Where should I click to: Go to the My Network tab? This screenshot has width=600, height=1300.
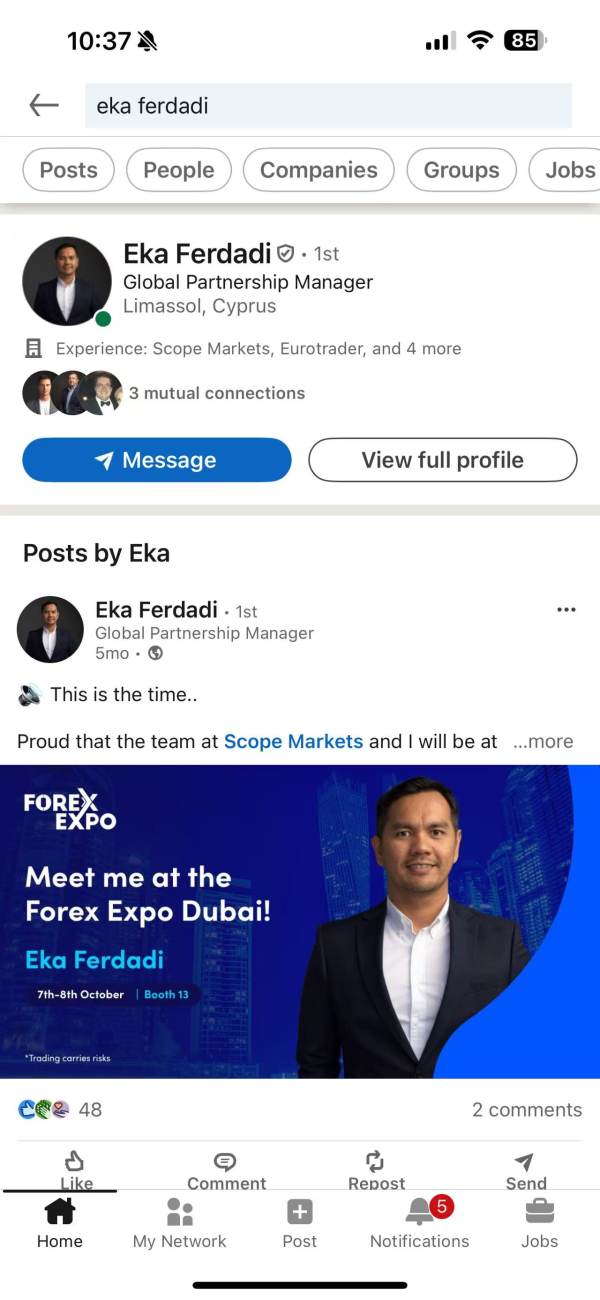tap(179, 1222)
